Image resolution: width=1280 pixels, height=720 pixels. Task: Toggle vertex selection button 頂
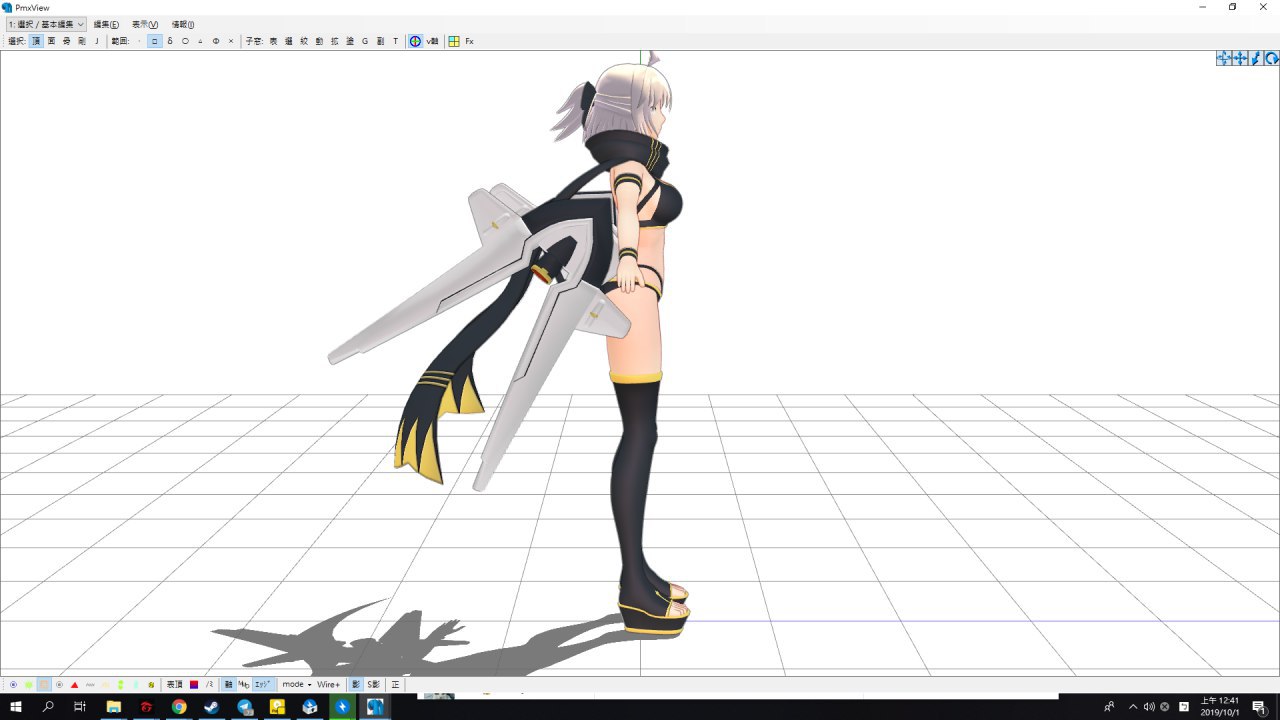[x=36, y=41]
